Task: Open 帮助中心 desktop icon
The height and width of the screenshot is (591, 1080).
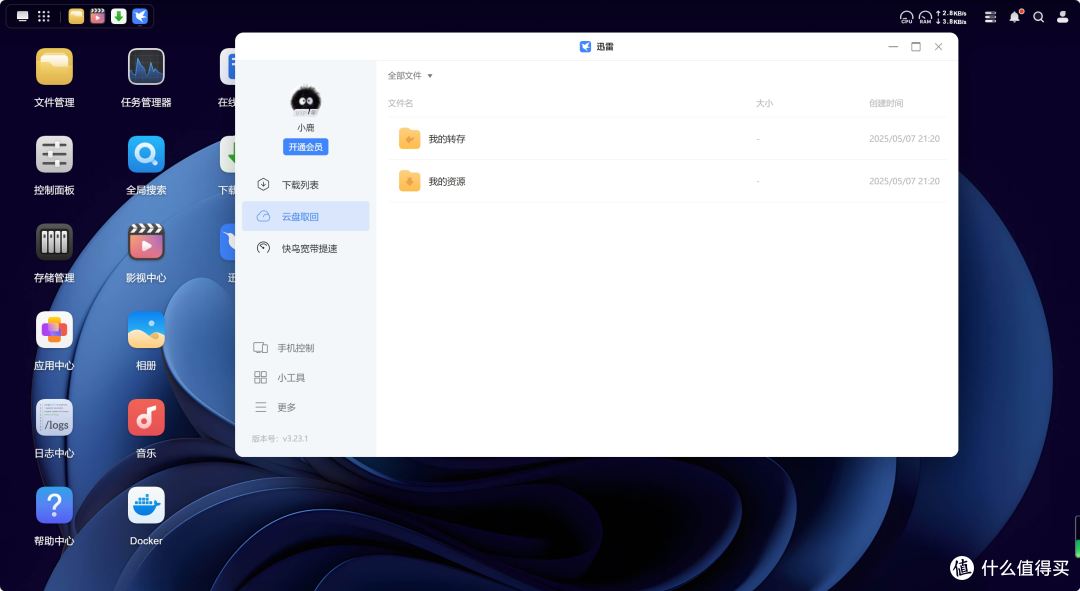Action: pyautogui.click(x=54, y=505)
